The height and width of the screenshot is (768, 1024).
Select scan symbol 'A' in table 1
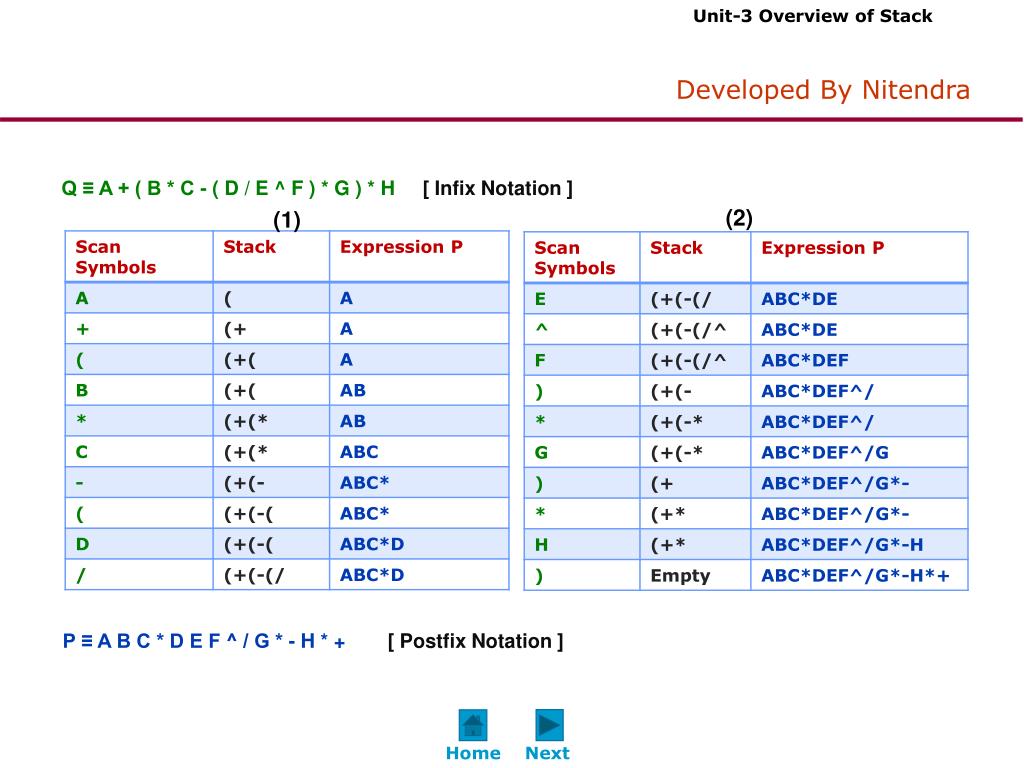(82, 298)
